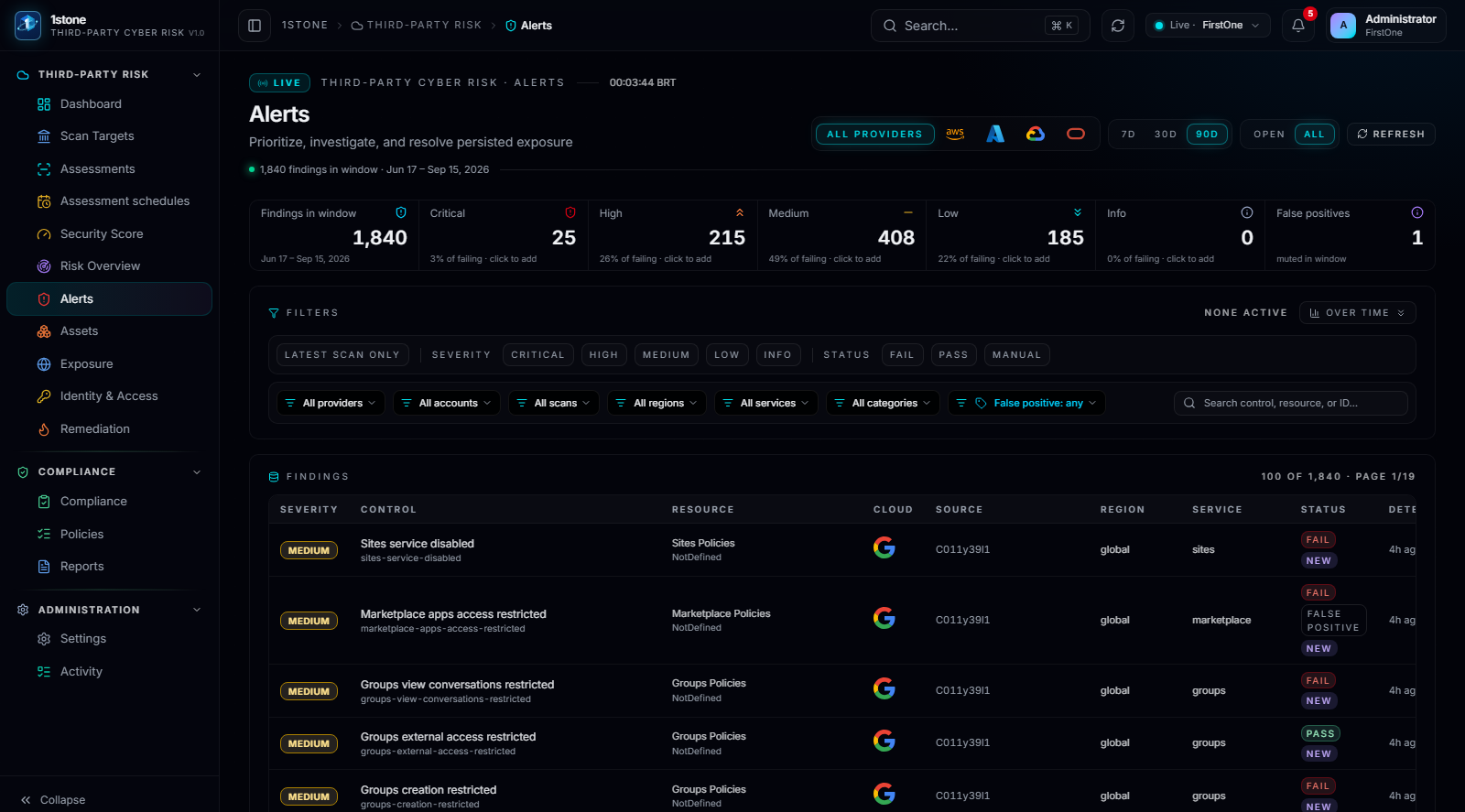This screenshot has height=812, width=1465.
Task: Click Collapse sidebar button
Action: (53, 800)
